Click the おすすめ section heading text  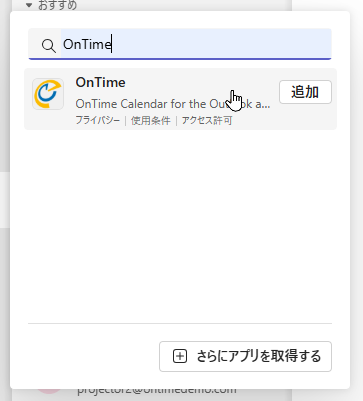(x=57, y=5)
